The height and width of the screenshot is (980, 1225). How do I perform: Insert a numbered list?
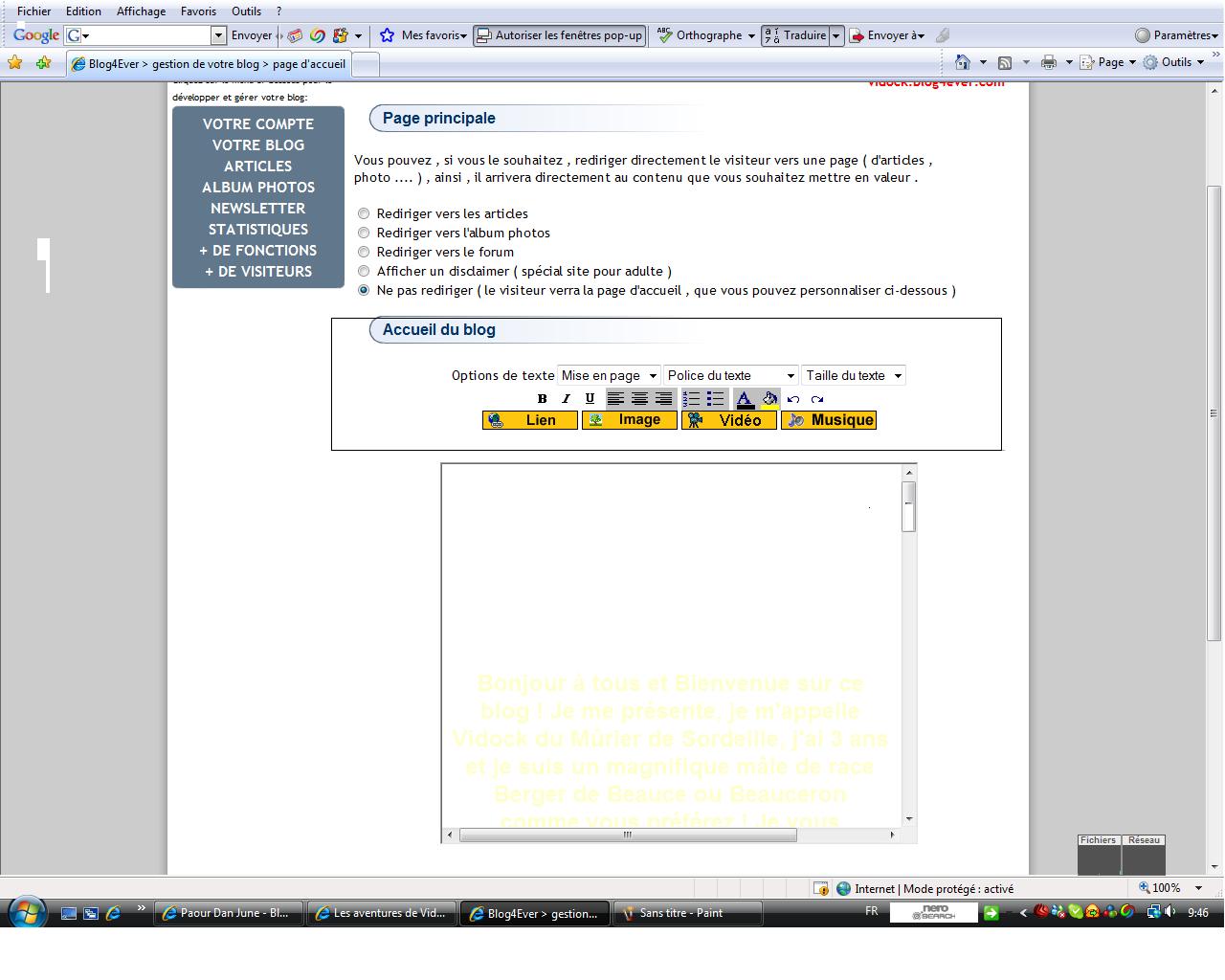(691, 399)
